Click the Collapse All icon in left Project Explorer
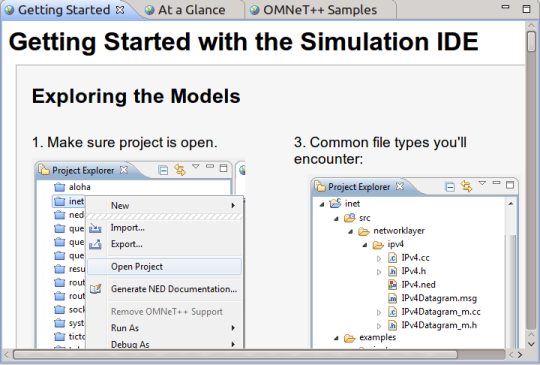 [x=163, y=170]
